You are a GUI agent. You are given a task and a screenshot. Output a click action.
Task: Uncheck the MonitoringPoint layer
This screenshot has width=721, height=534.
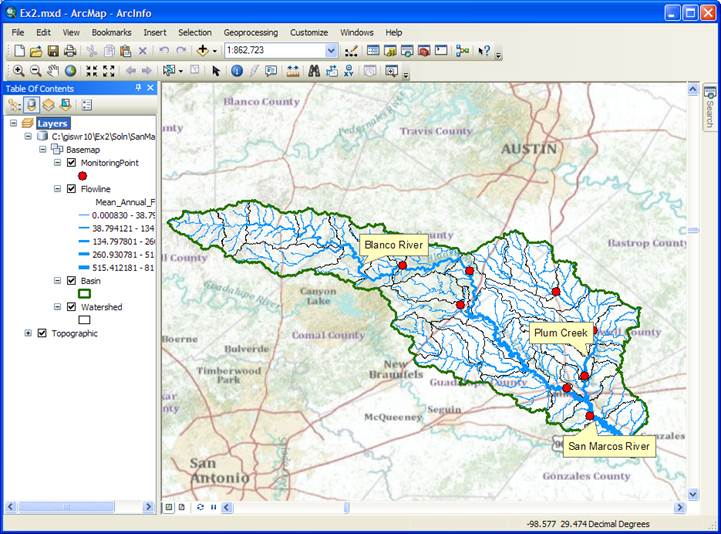click(x=71, y=162)
